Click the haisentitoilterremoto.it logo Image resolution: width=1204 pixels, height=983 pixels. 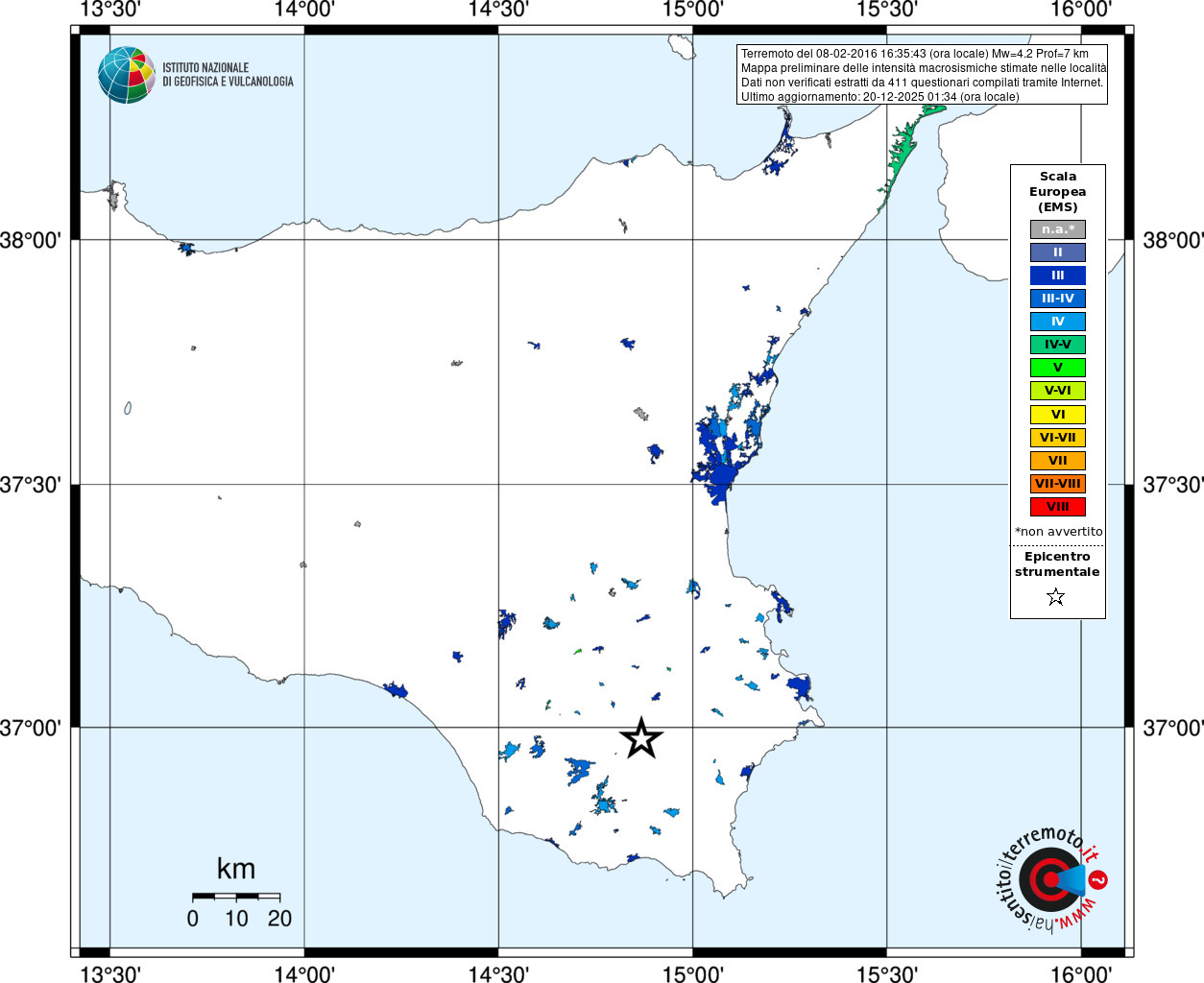tap(1050, 878)
